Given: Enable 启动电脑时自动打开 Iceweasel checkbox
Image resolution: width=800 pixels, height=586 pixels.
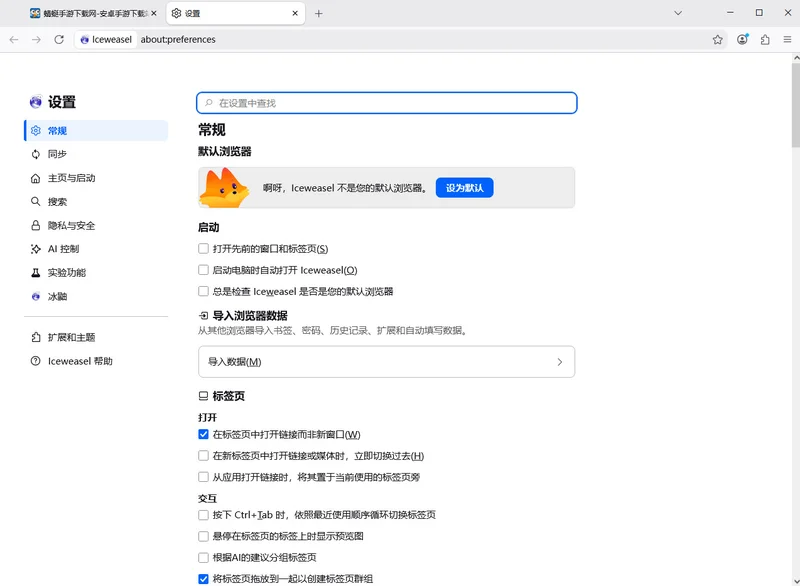Looking at the screenshot, I should 203,270.
